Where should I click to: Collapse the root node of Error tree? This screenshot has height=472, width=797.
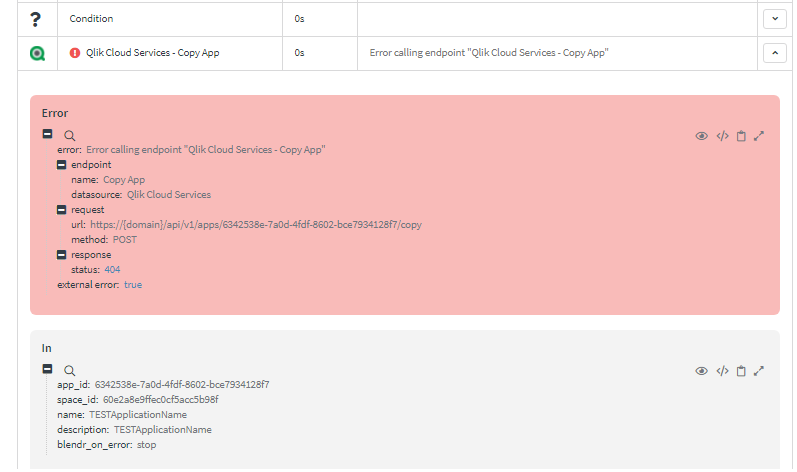47,134
